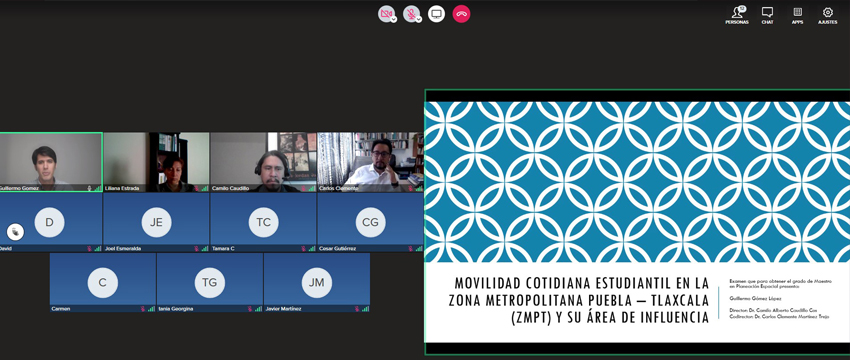Image resolution: width=850 pixels, height=360 pixels.
Task: Select Carlos Clemente video tile
Action: pos(370,162)
